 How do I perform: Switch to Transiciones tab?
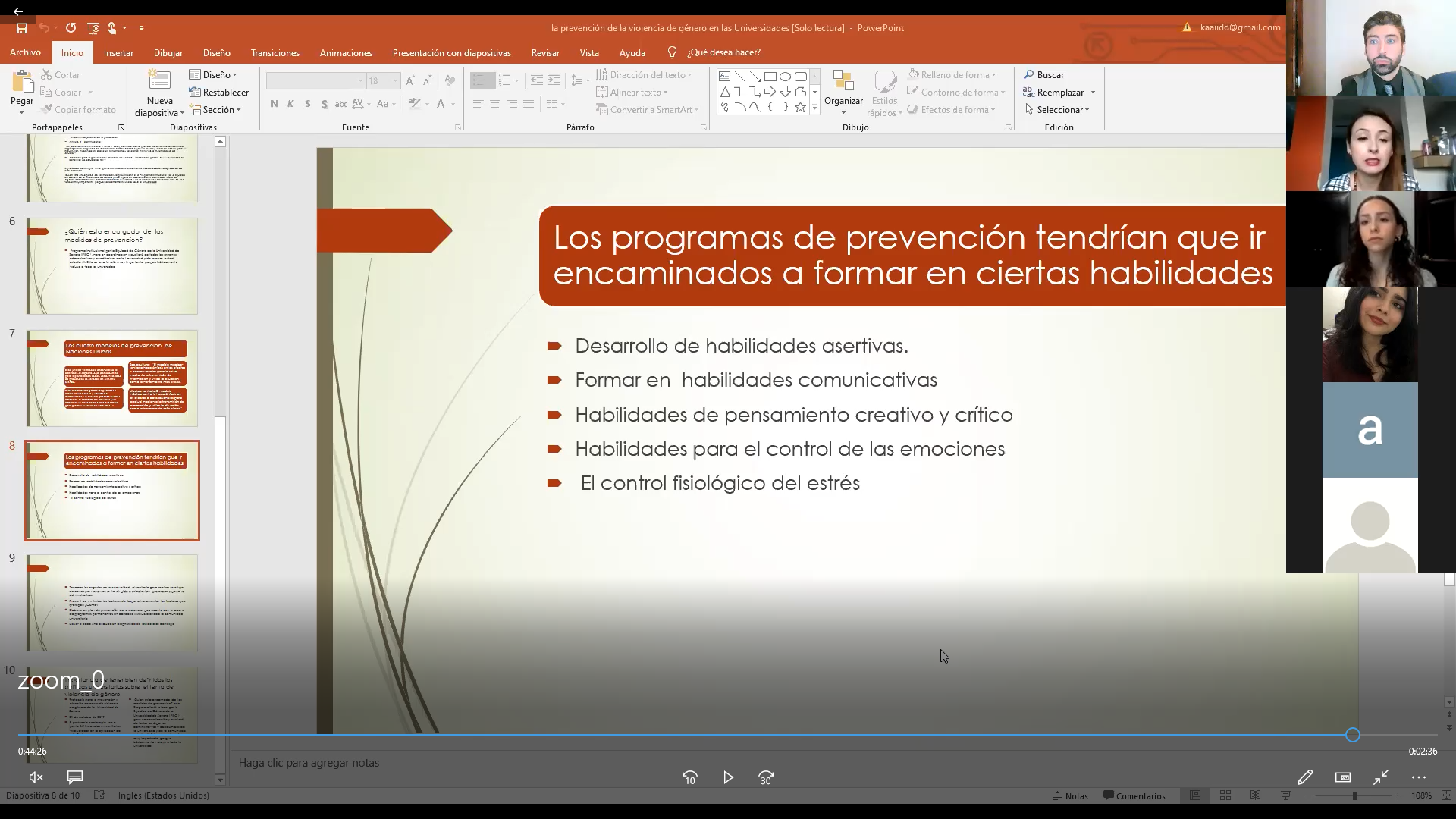click(275, 53)
